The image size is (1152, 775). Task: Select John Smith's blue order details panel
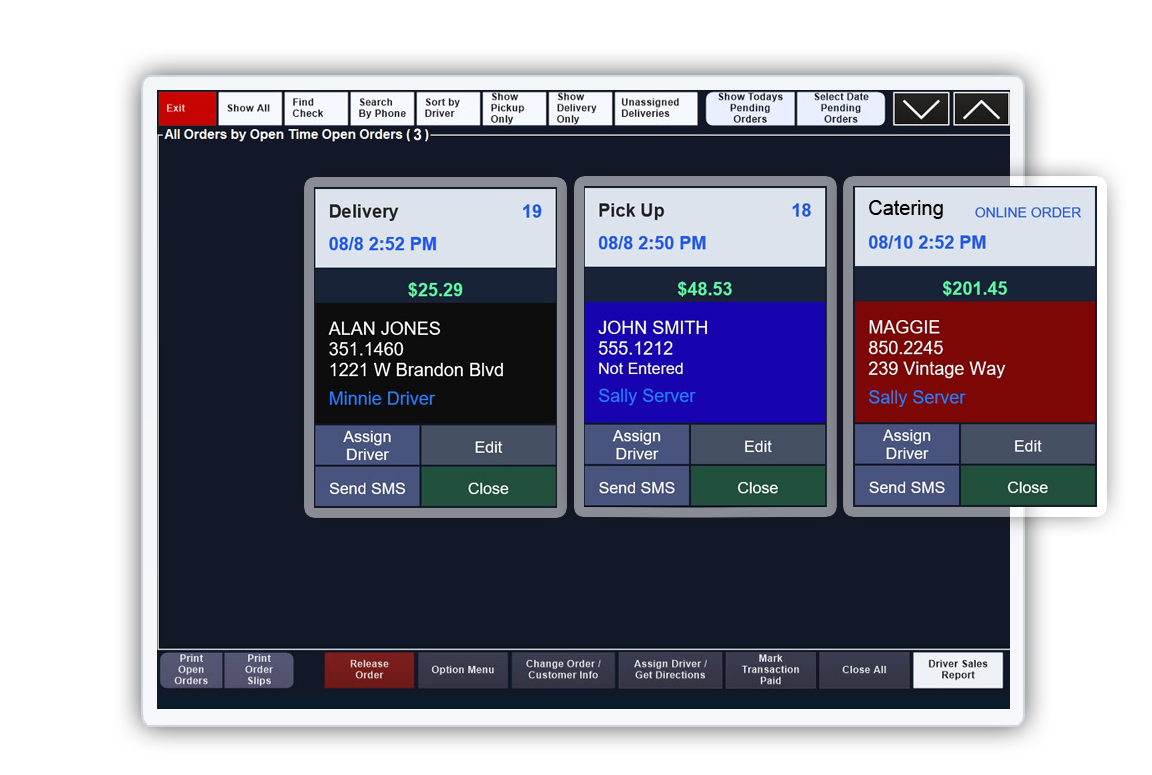coord(705,362)
